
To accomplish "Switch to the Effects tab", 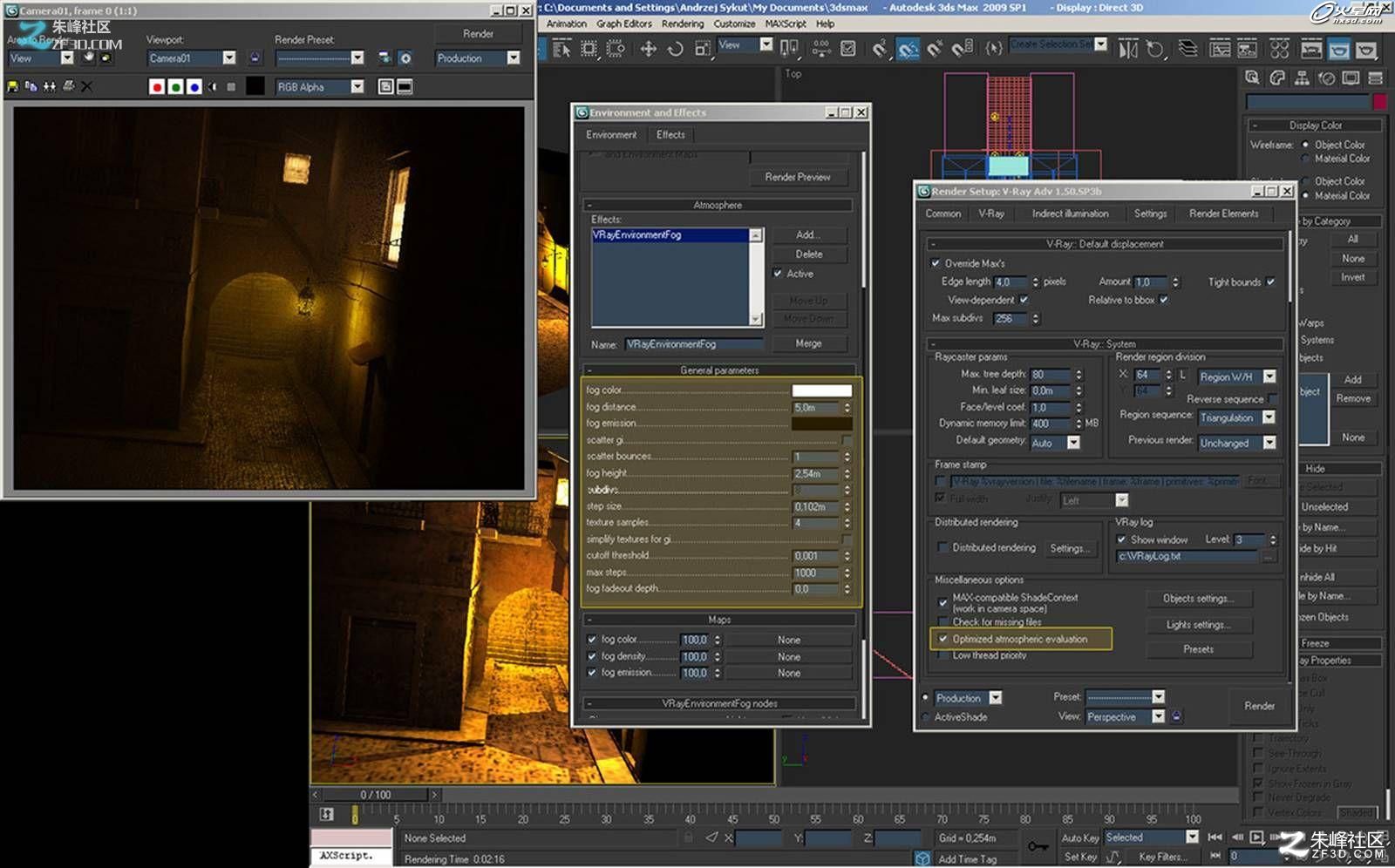I will click(670, 134).
